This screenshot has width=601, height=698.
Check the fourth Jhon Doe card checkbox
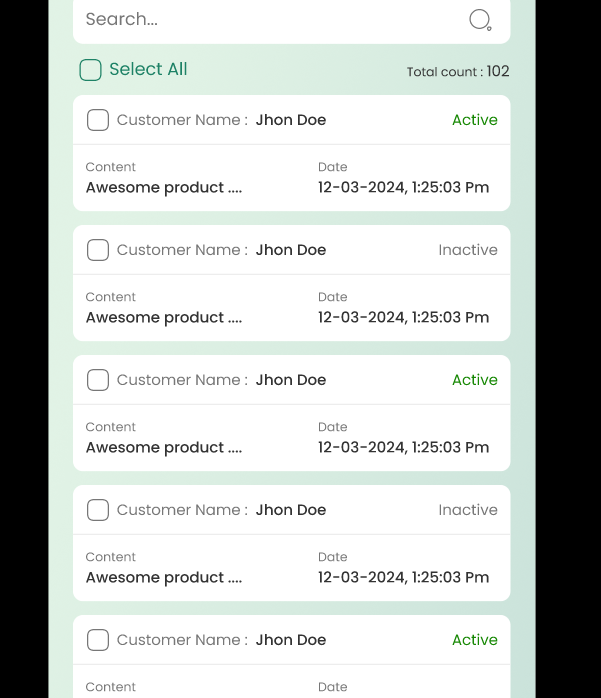click(x=98, y=510)
